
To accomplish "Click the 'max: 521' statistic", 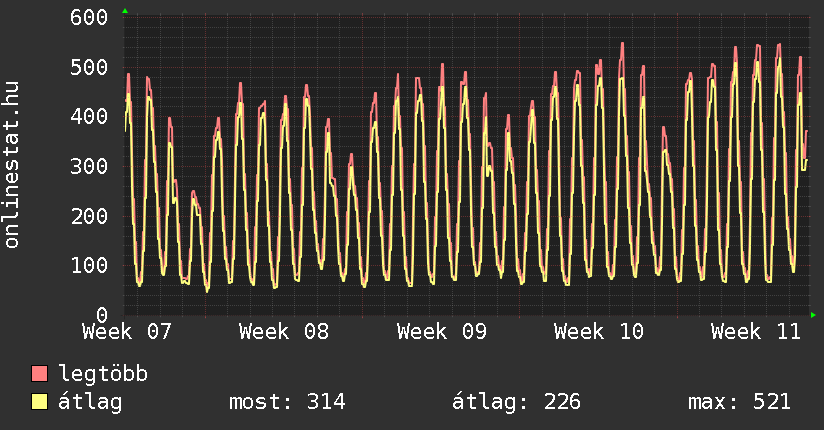I will pyautogui.click(x=739, y=402).
